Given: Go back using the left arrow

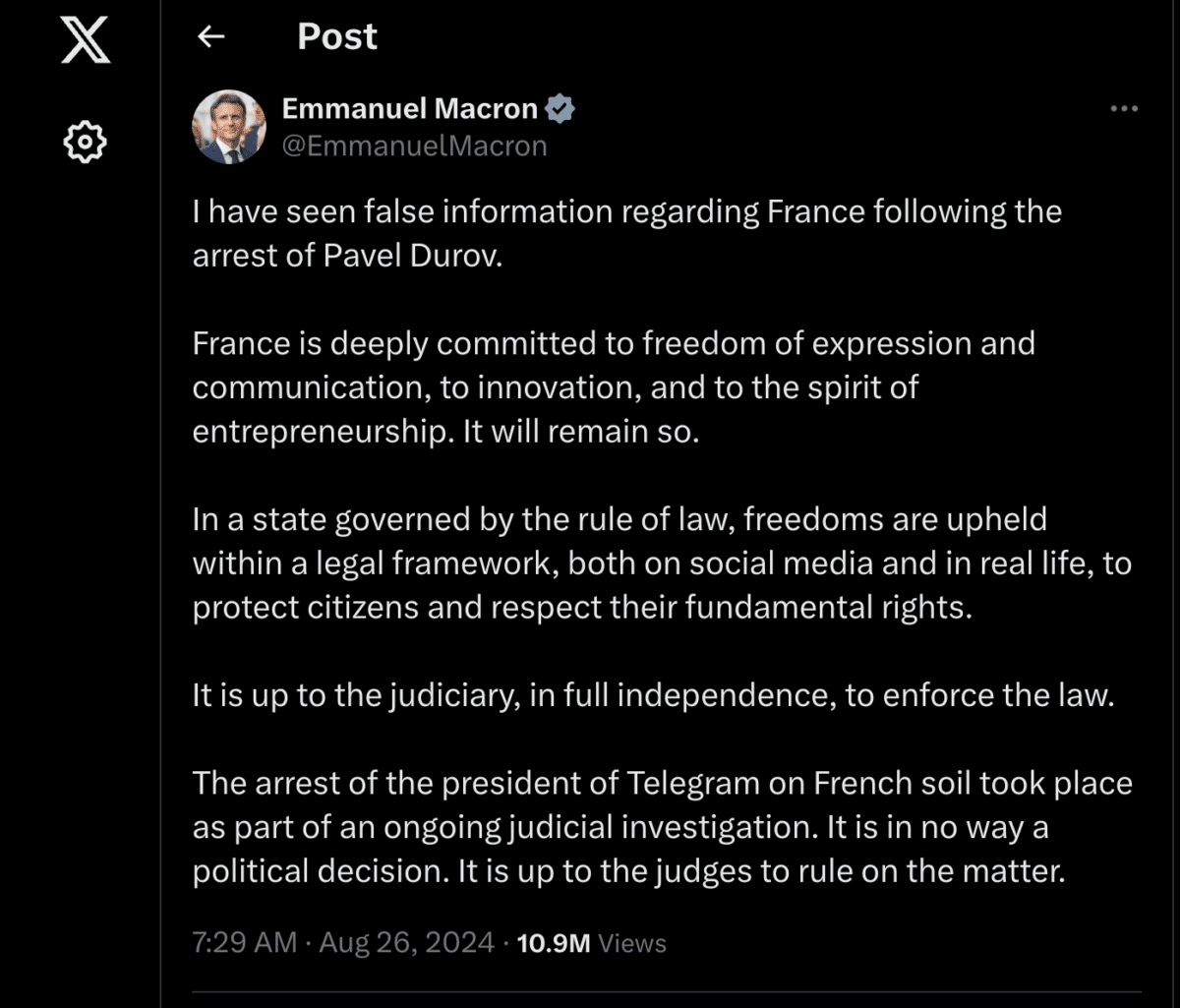Looking at the screenshot, I should coord(210,37).
